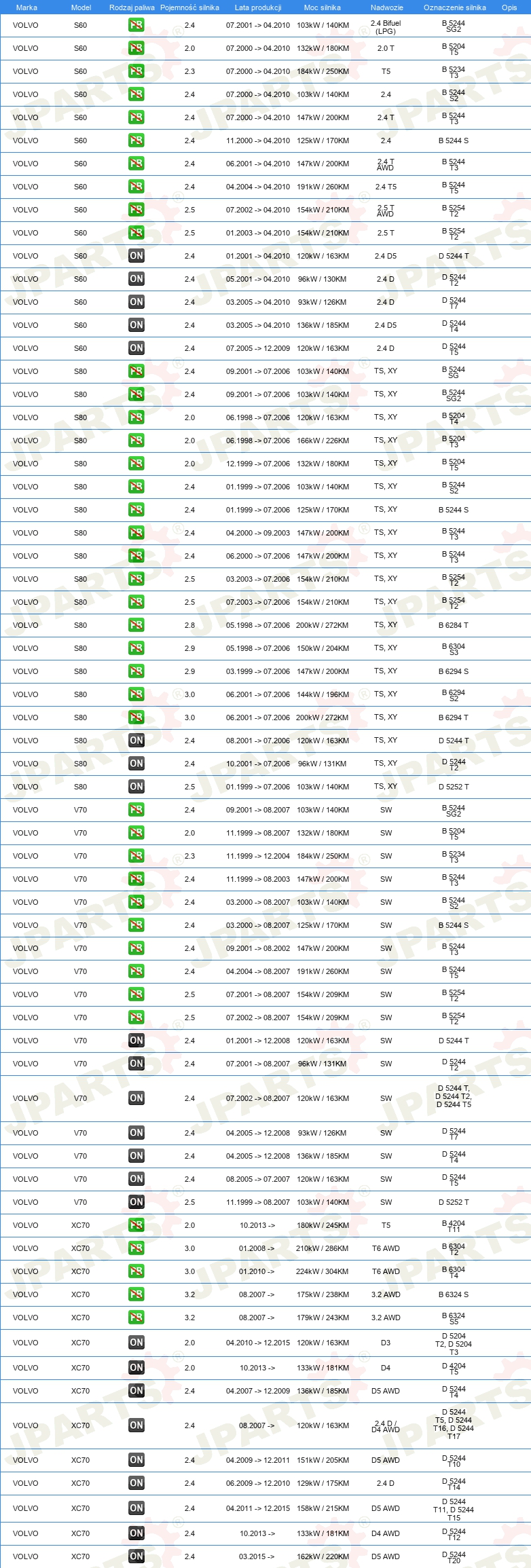Click production years '05.2001 -> 04.2010'
The image size is (531, 1568).
pos(258,279)
